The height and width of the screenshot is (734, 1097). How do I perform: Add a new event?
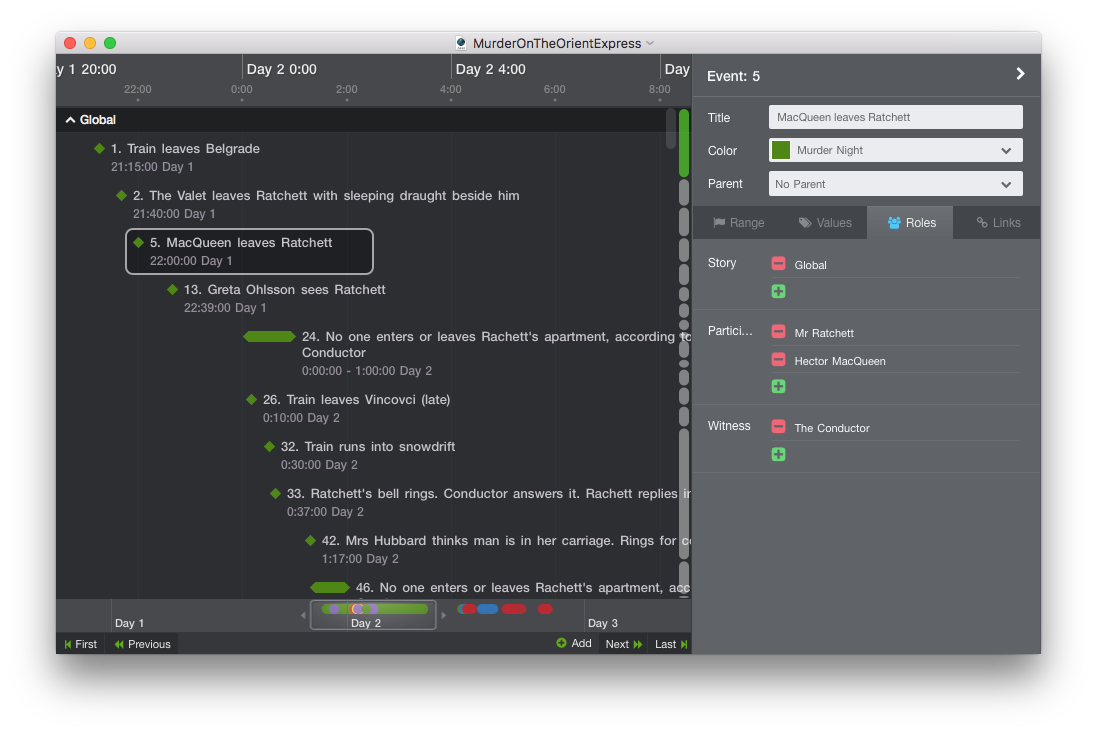coord(574,643)
